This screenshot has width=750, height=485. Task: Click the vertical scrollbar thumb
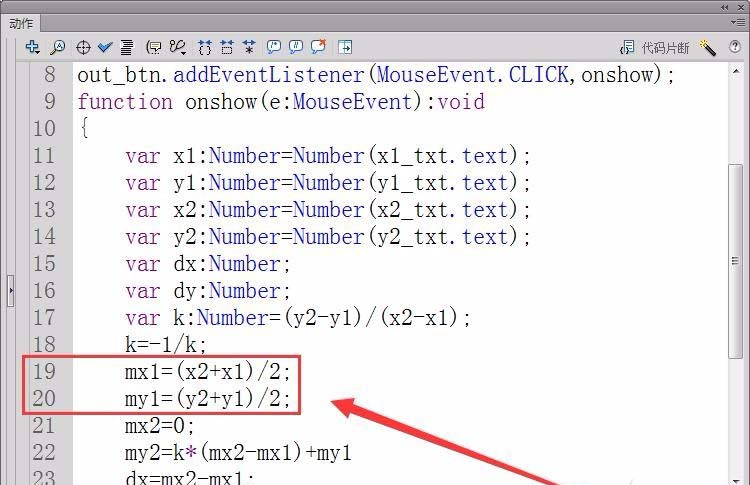736,261
